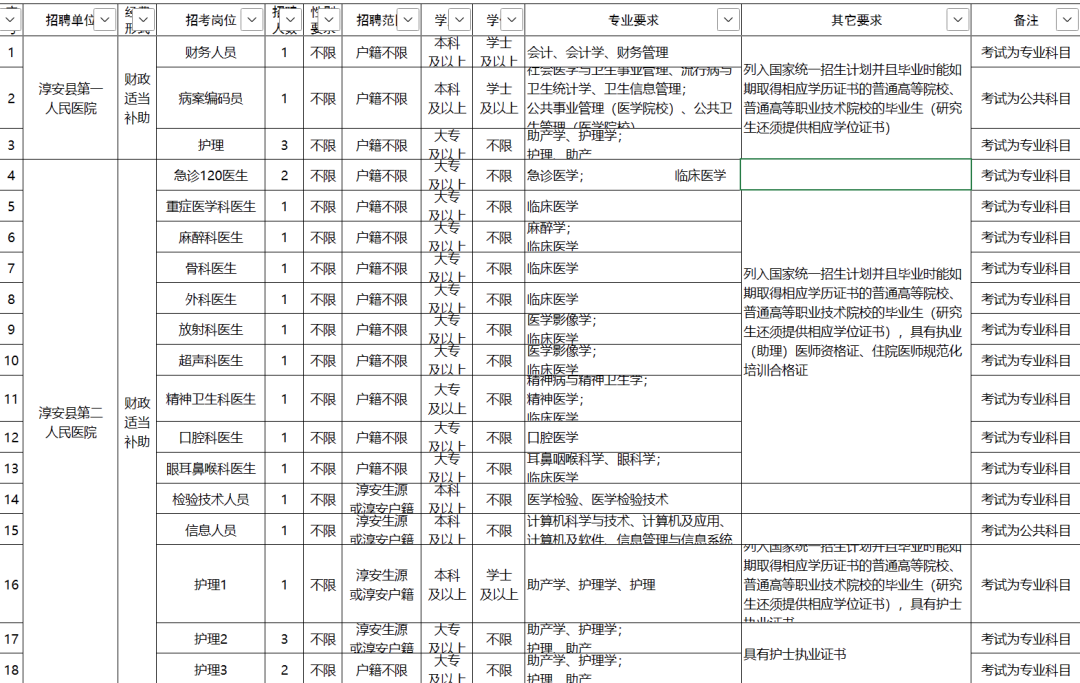This screenshot has height=683, width=1080.
Task: Open the 性别要求 column filter dropdown
Action: [x=329, y=20]
